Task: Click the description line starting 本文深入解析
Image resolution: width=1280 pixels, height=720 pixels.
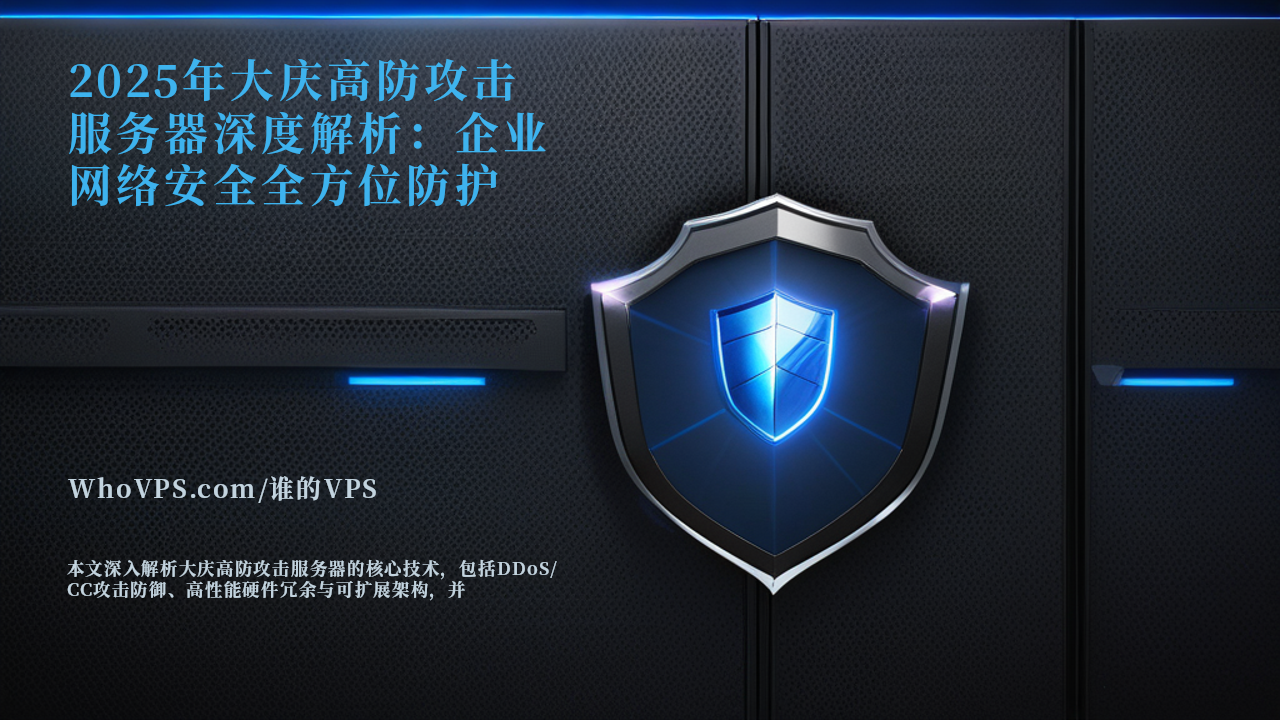Action: click(312, 569)
